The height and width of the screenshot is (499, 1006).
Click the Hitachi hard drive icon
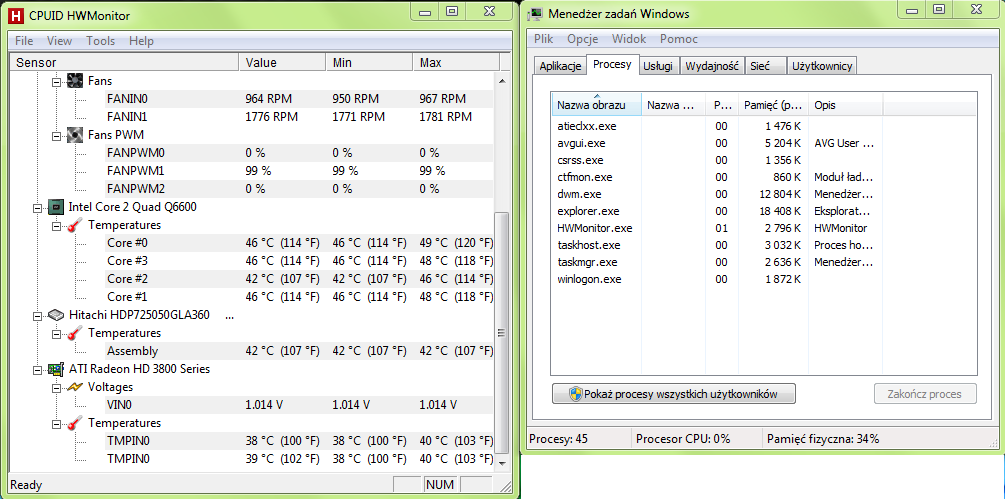pos(56,315)
